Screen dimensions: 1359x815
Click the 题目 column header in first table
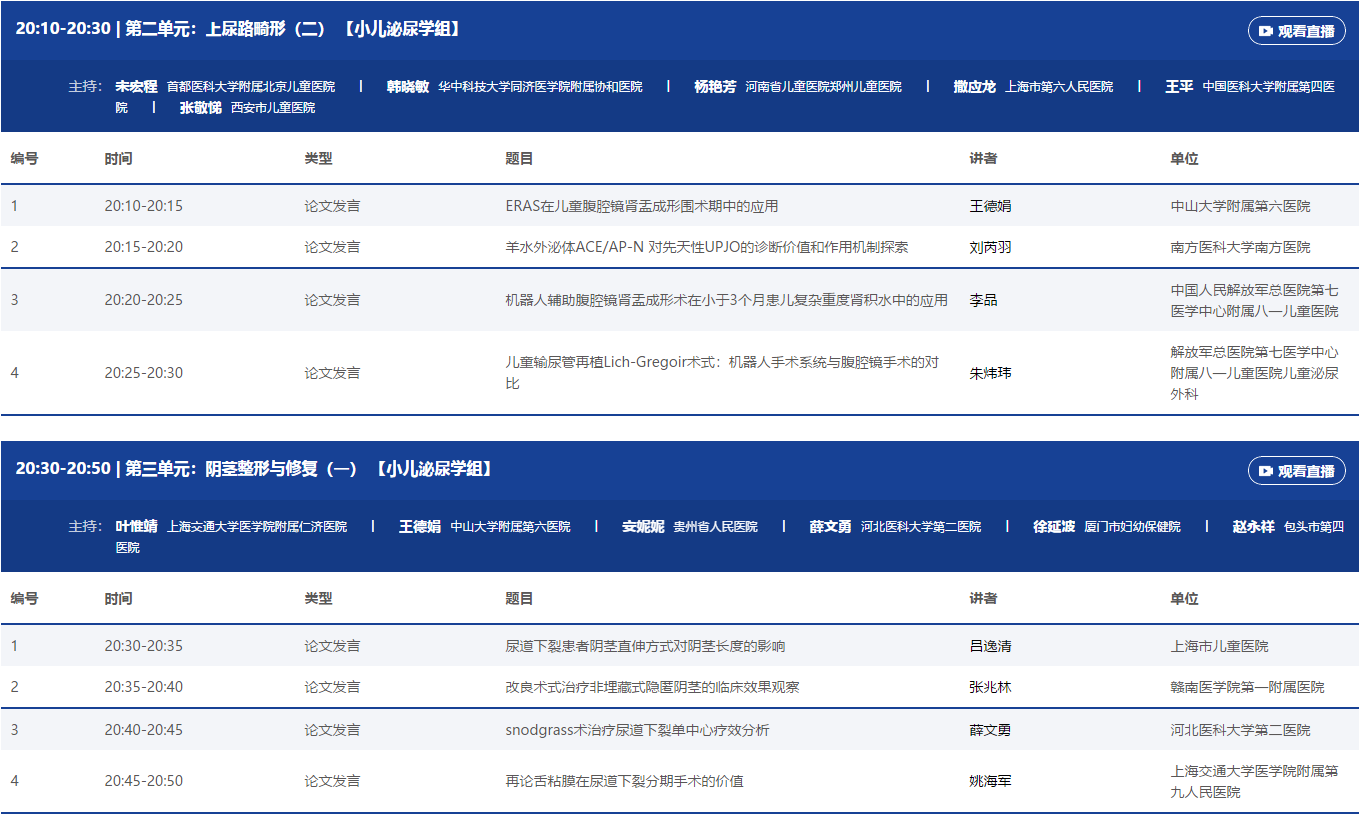point(519,159)
